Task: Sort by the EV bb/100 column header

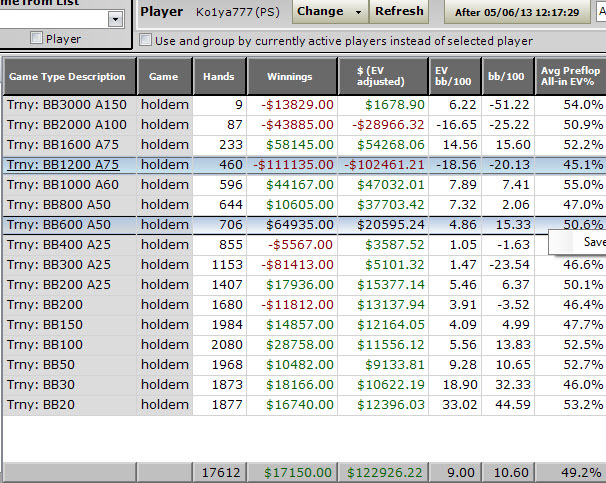Action: pos(455,76)
